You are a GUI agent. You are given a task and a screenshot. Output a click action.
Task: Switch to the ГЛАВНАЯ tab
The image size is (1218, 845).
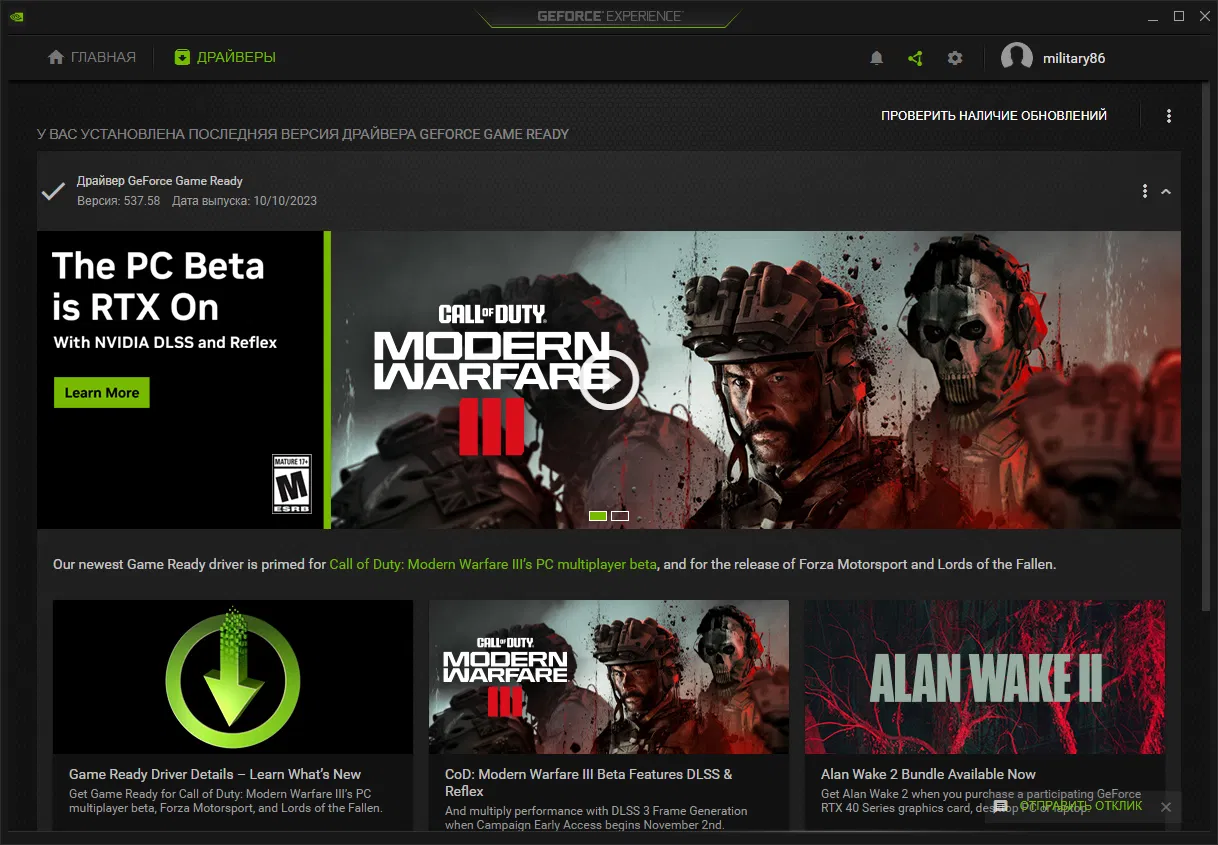(x=92, y=57)
